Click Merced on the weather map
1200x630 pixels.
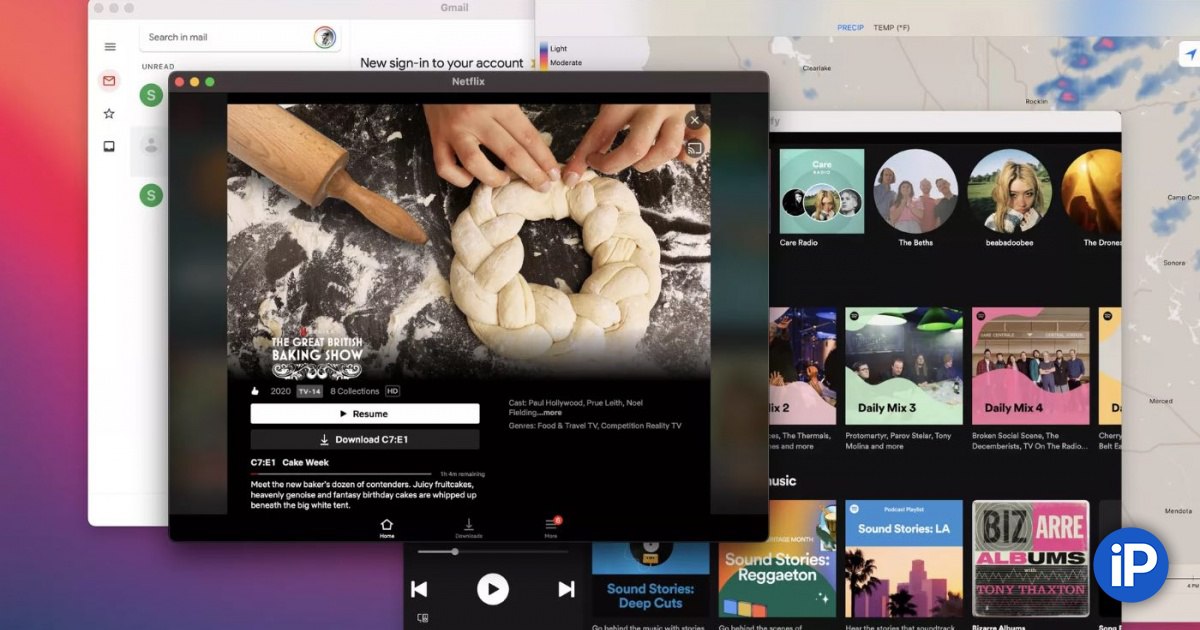1161,400
